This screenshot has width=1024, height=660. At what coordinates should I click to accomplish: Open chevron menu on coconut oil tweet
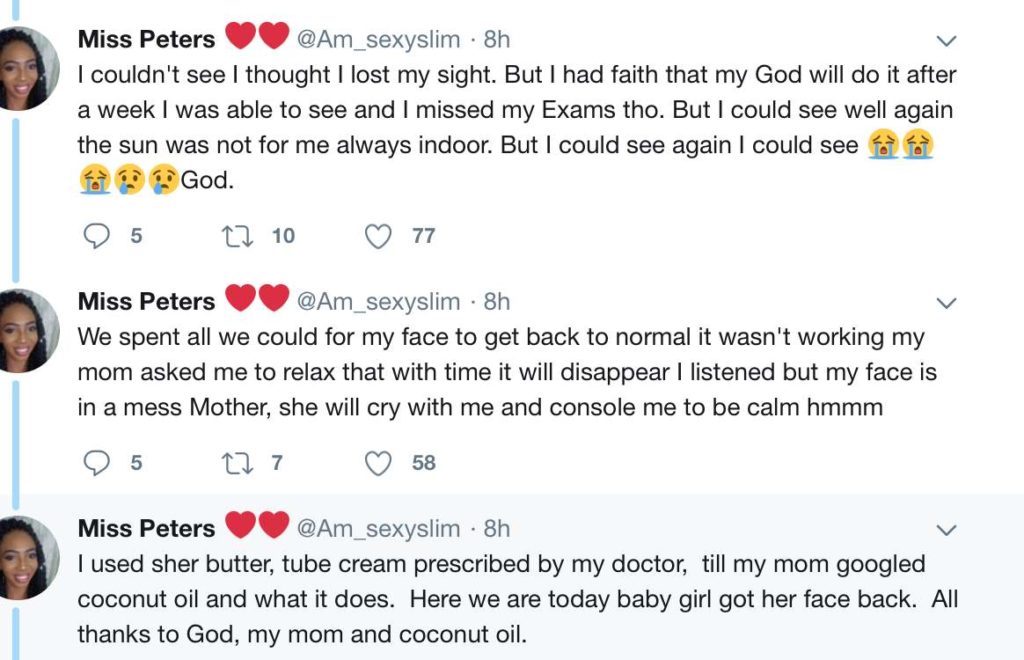tap(945, 529)
